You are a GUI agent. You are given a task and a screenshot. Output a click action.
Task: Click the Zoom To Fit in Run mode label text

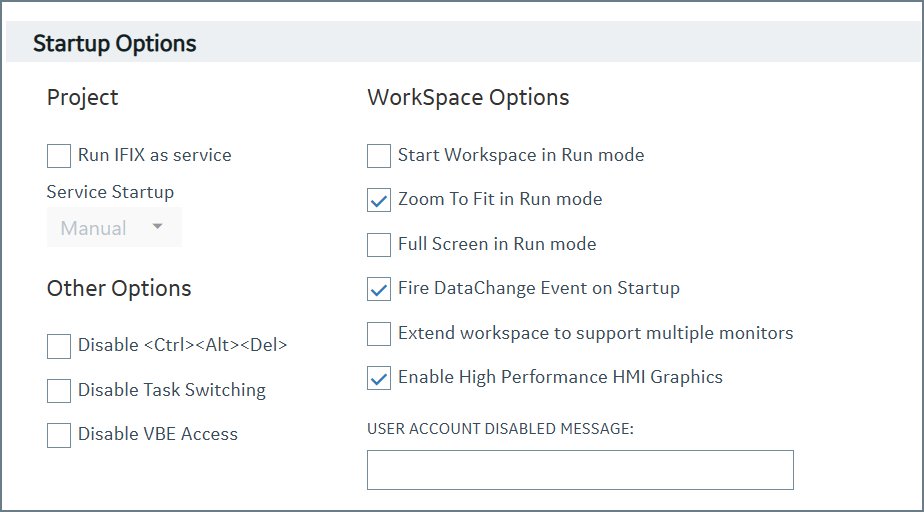[x=500, y=199]
